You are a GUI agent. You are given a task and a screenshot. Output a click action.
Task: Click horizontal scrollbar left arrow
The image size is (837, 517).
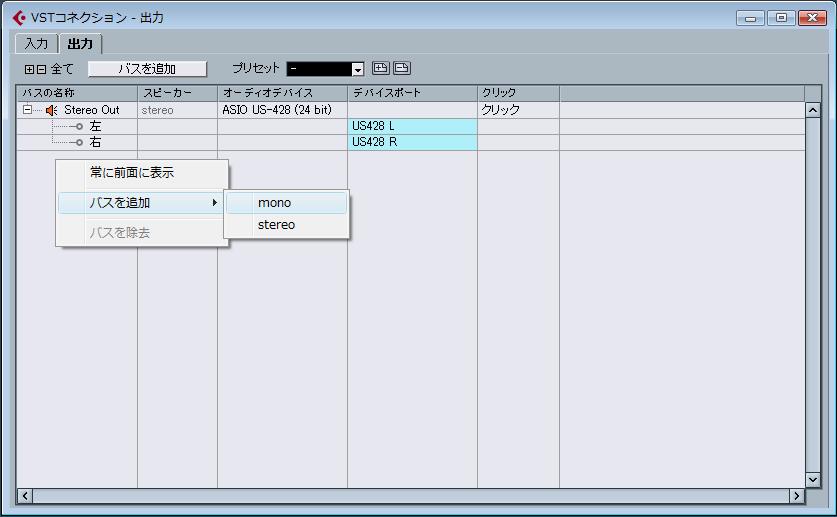25,496
